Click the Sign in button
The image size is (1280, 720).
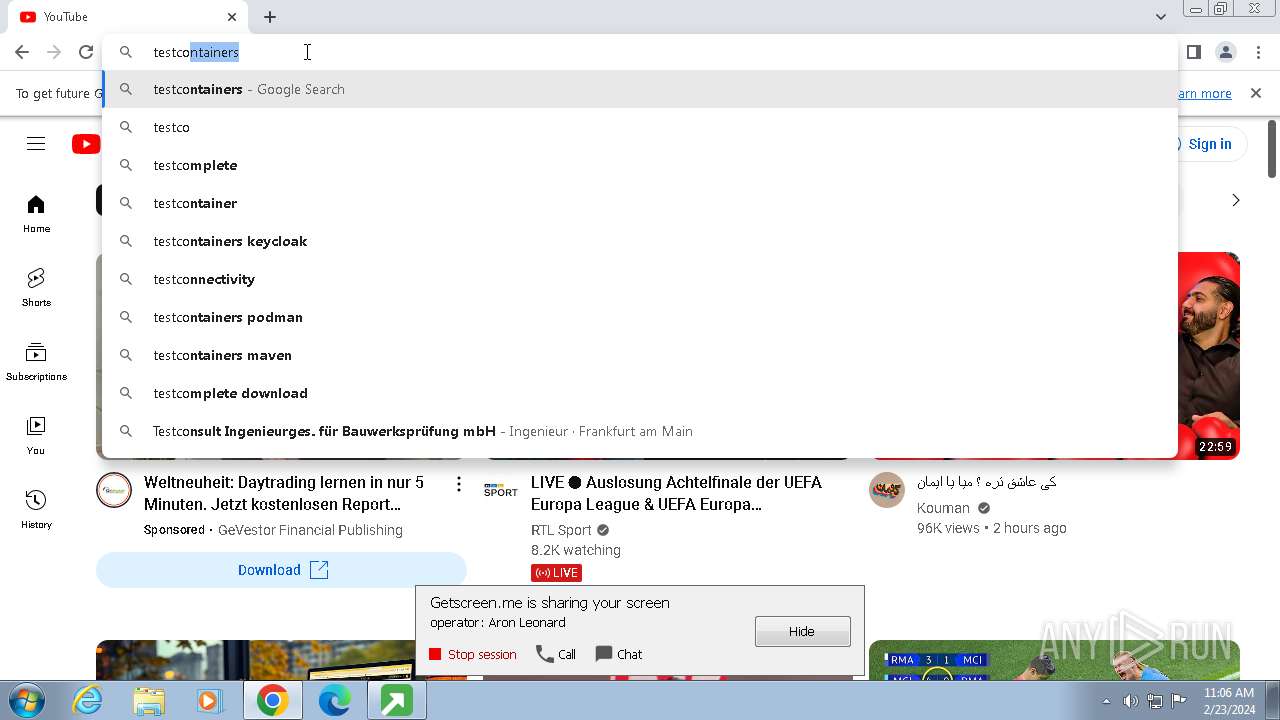pyautogui.click(x=1210, y=144)
